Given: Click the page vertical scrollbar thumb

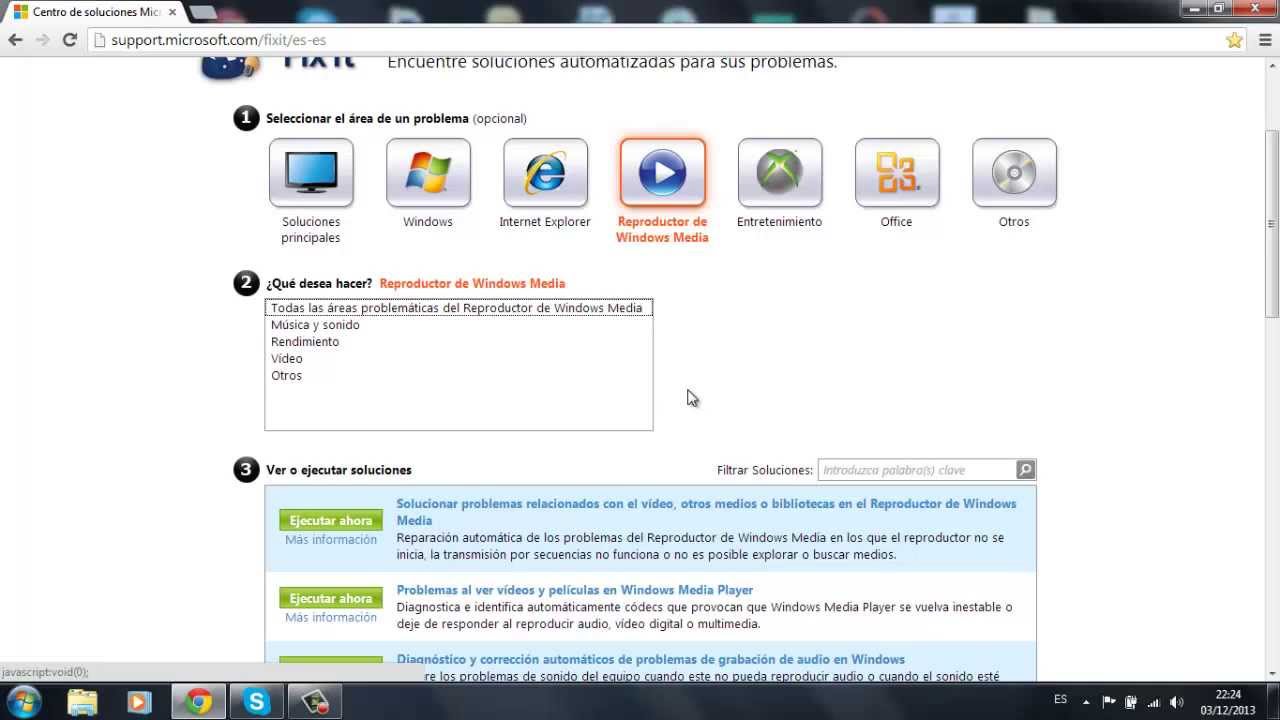Looking at the screenshot, I should (1271, 224).
